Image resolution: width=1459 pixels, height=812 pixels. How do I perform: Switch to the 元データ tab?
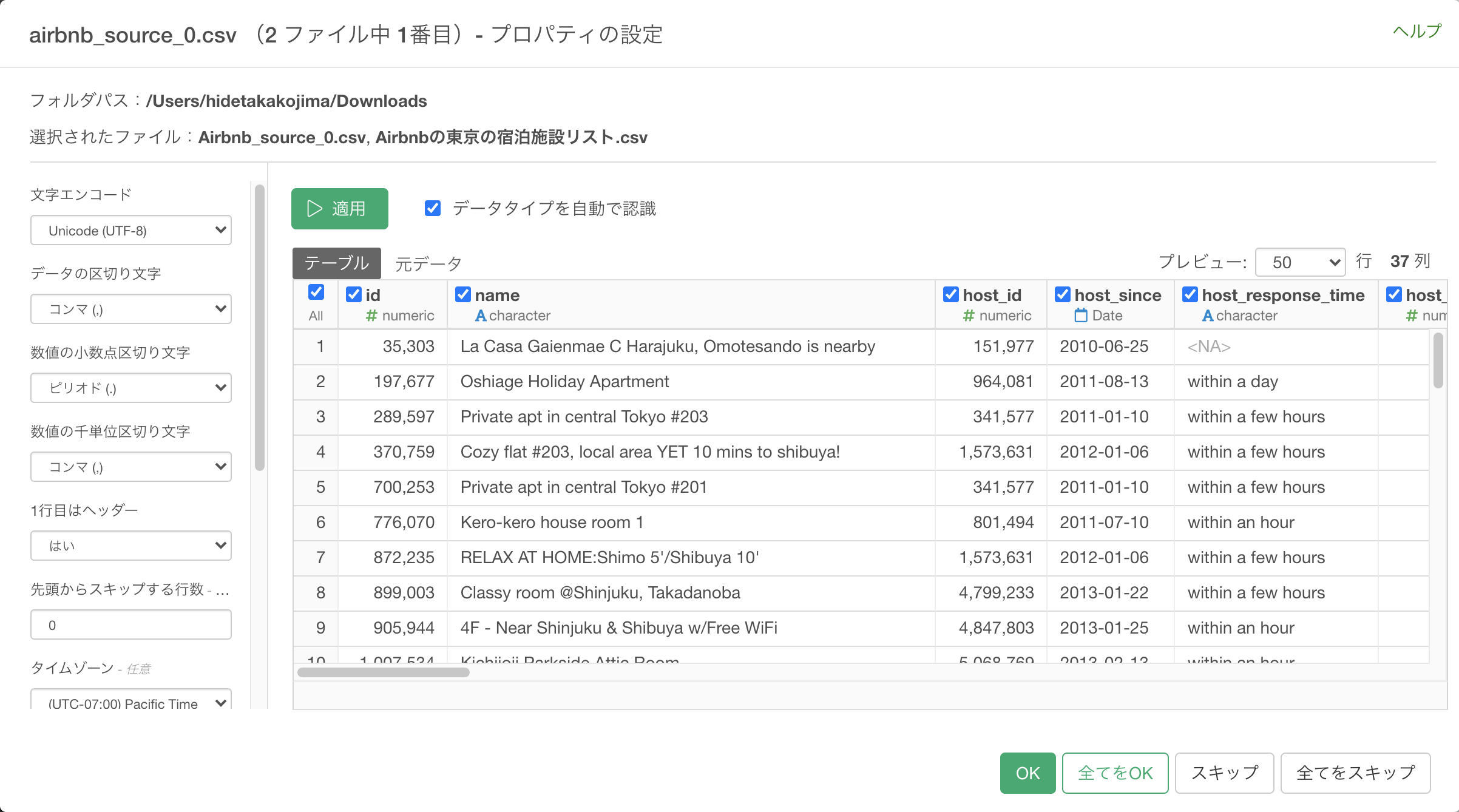(x=428, y=263)
